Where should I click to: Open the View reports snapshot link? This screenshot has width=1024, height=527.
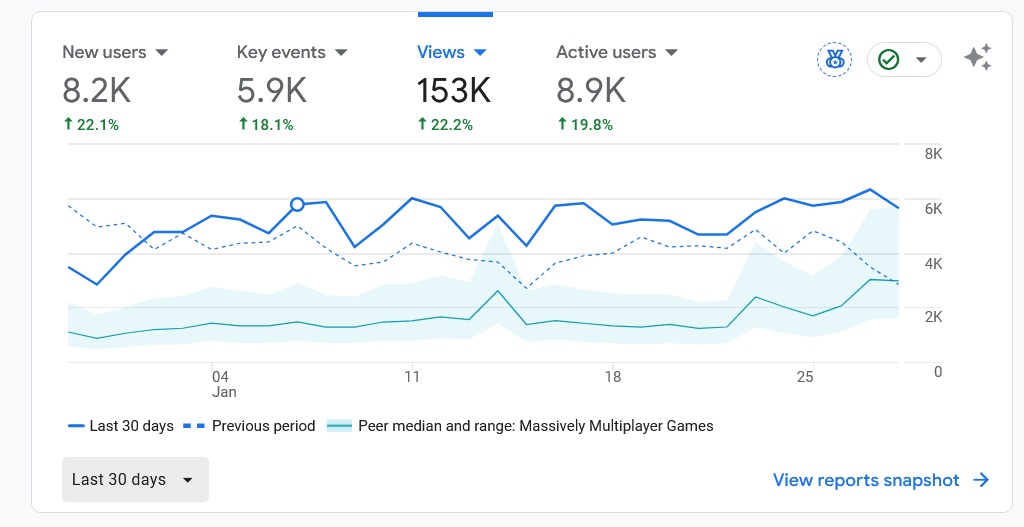[866, 480]
